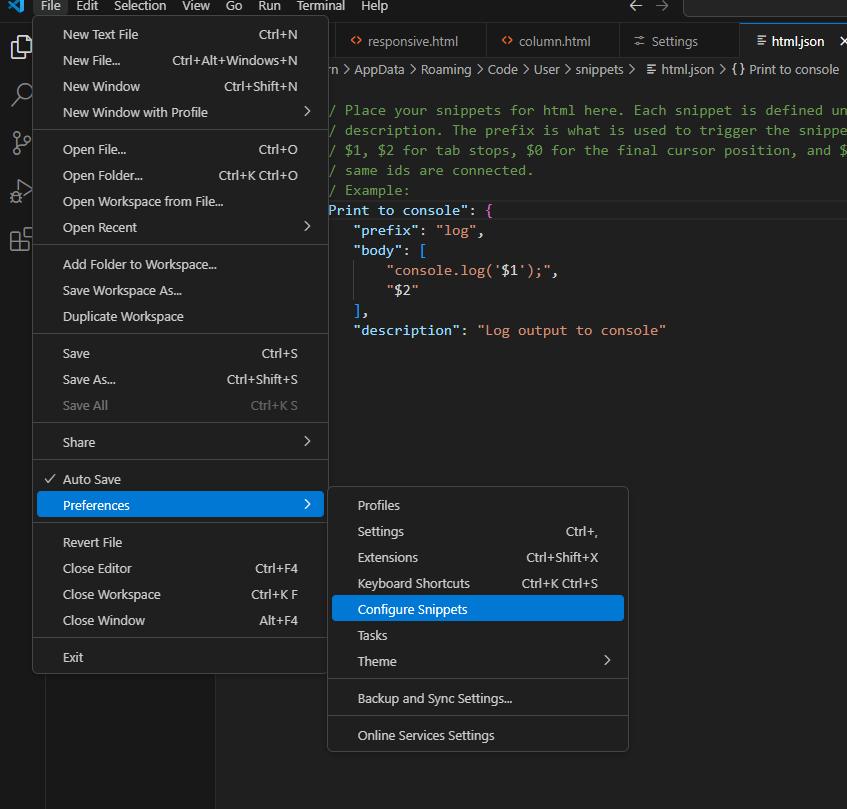
Task: Choose Open Folder... menu entry
Action: coord(180,176)
